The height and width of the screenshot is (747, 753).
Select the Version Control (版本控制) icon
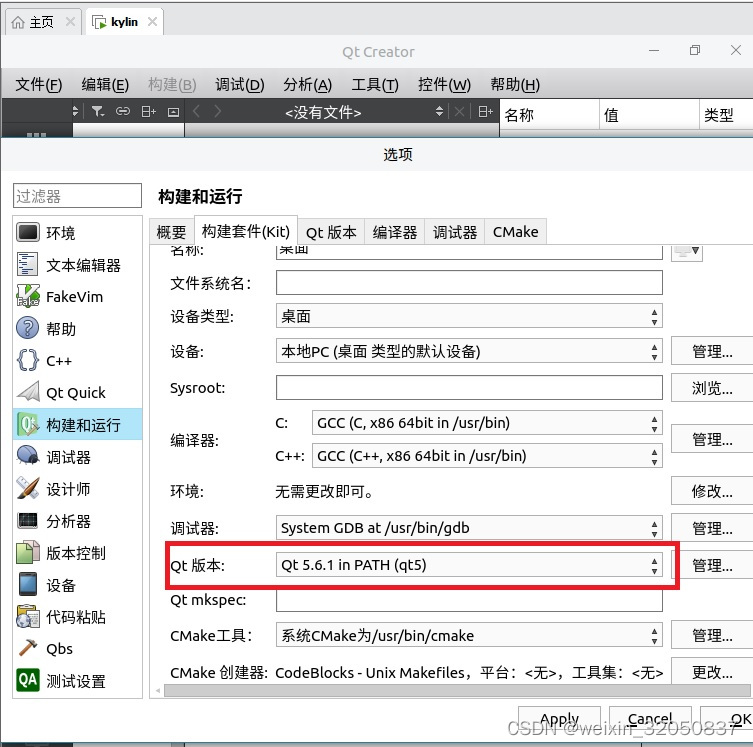[x=28, y=552]
